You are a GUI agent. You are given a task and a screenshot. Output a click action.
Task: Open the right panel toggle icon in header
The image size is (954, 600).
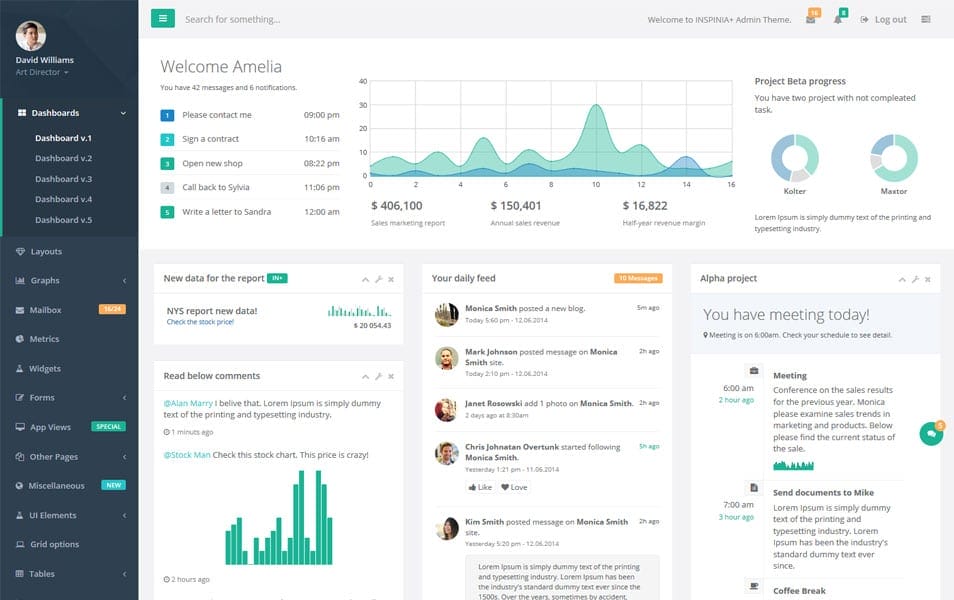tap(927, 18)
